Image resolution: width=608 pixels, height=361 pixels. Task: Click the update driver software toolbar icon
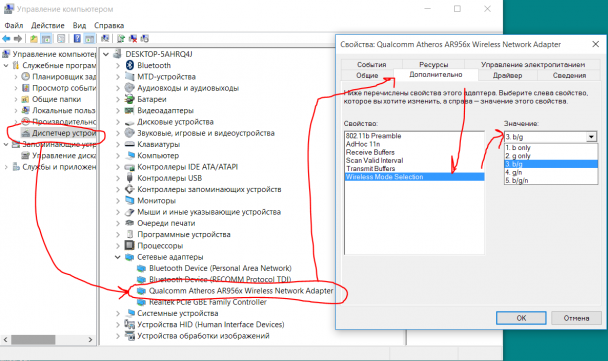click(x=121, y=38)
